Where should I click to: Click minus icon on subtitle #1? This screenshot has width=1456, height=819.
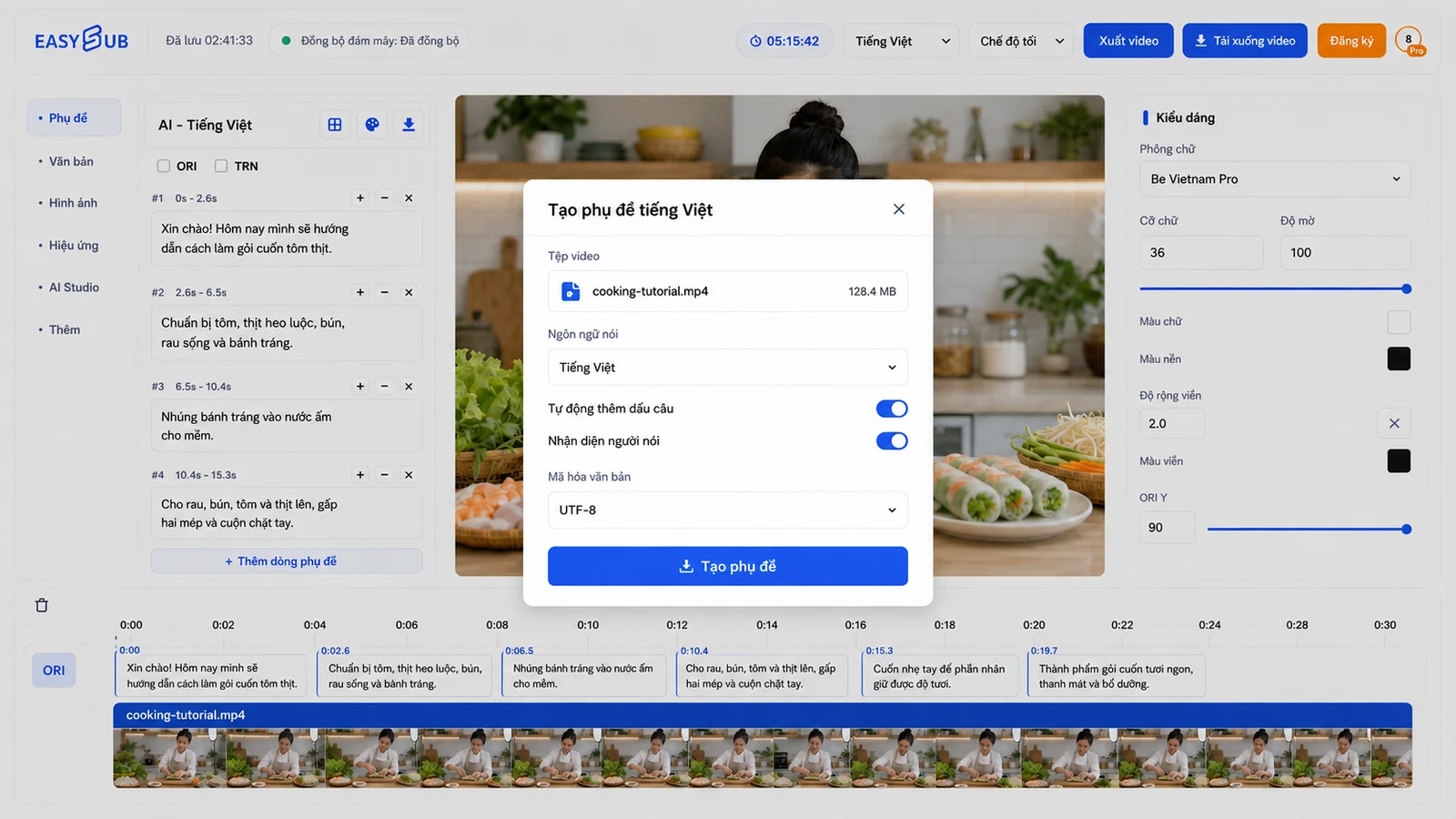click(x=385, y=198)
